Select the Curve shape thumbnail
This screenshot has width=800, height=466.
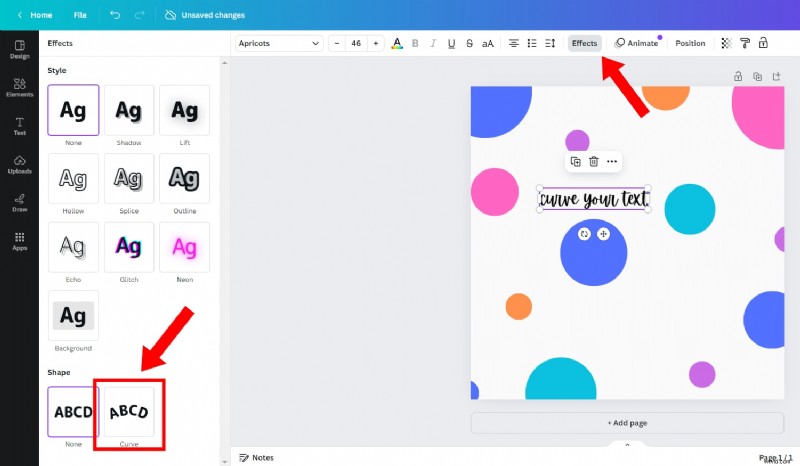click(x=128, y=411)
